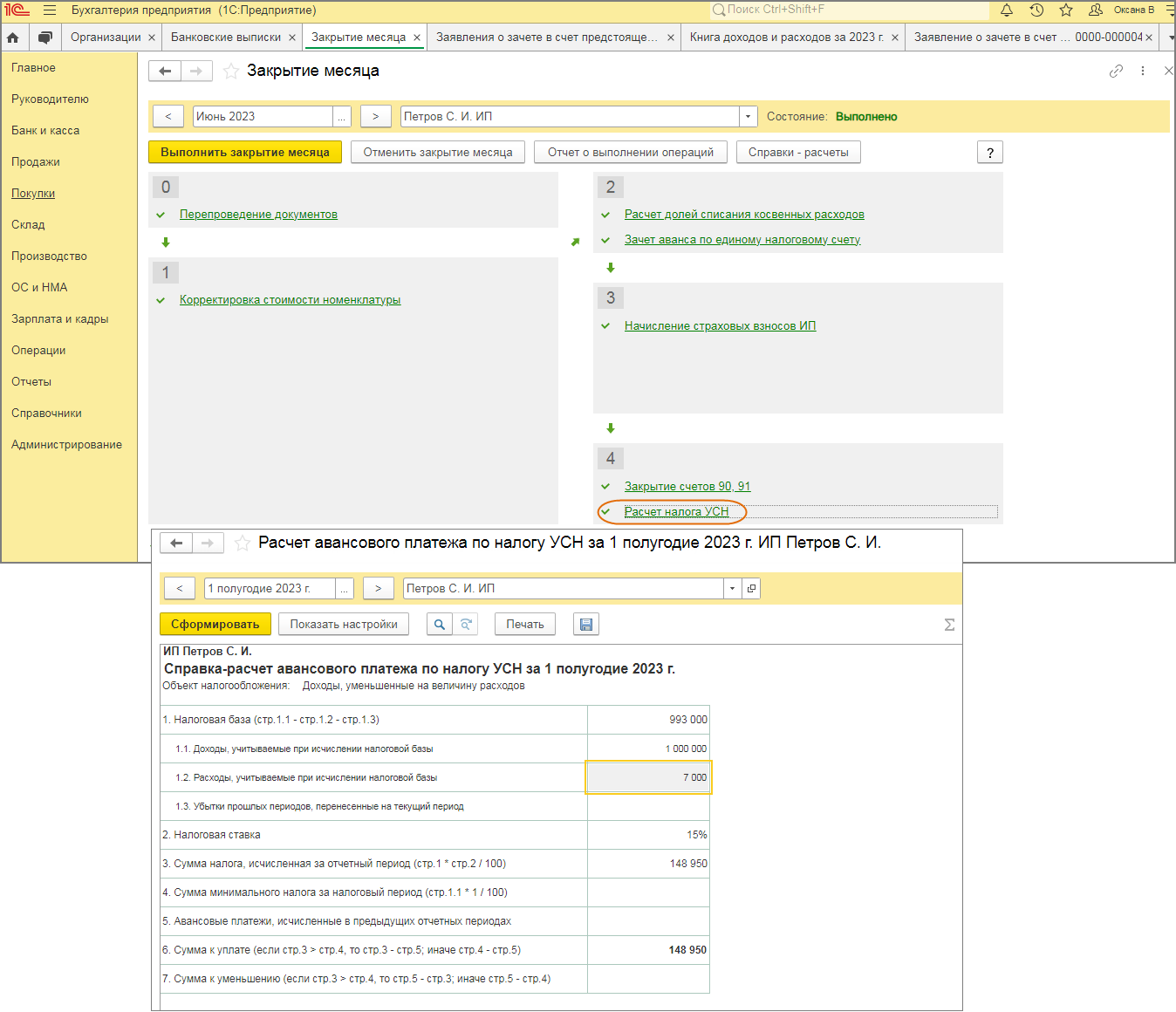
Task: Open favorites star in title bar
Action: click(1066, 10)
